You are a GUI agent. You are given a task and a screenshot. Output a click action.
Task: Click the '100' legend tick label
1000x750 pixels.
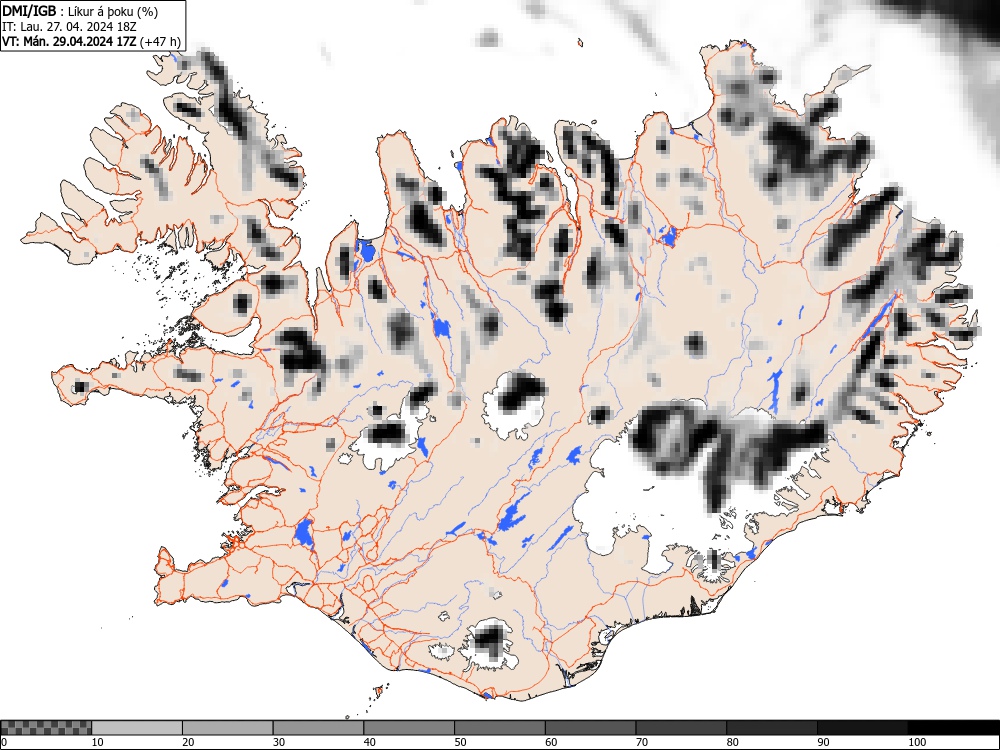(916, 742)
